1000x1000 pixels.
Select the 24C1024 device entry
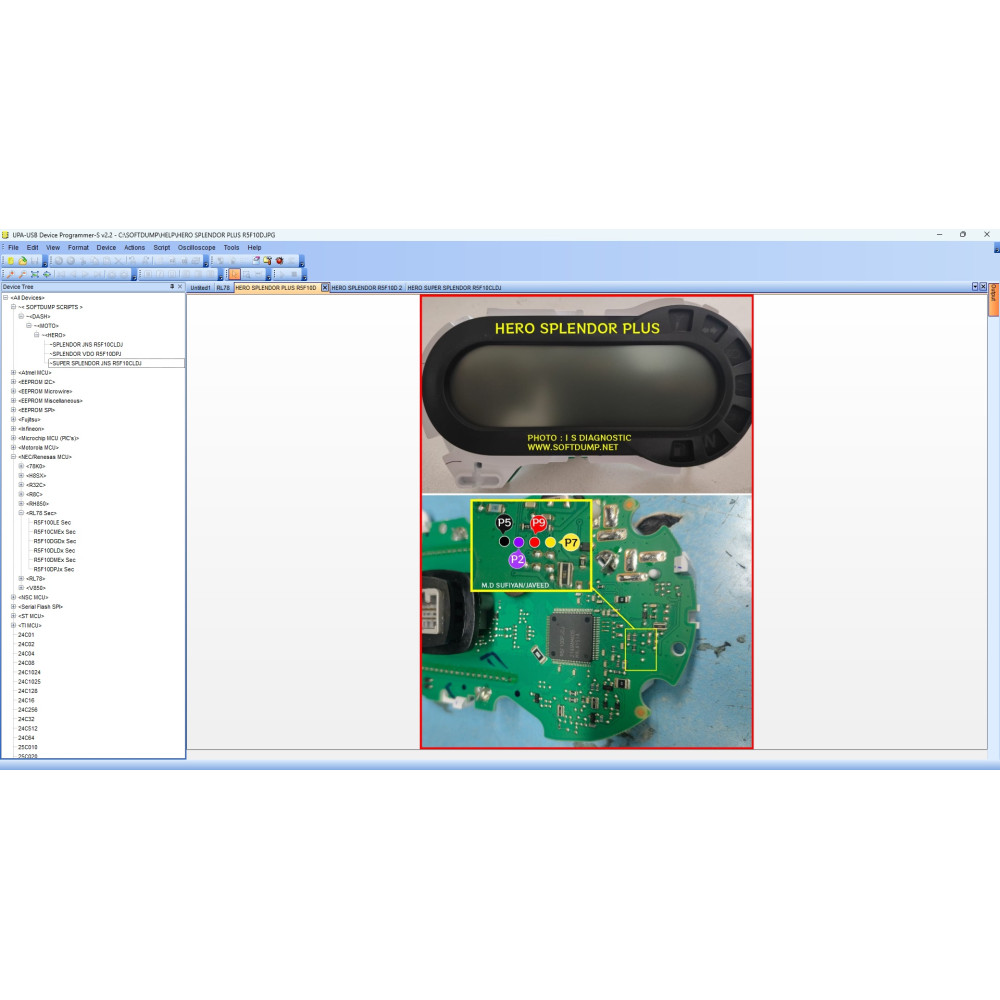coord(29,672)
